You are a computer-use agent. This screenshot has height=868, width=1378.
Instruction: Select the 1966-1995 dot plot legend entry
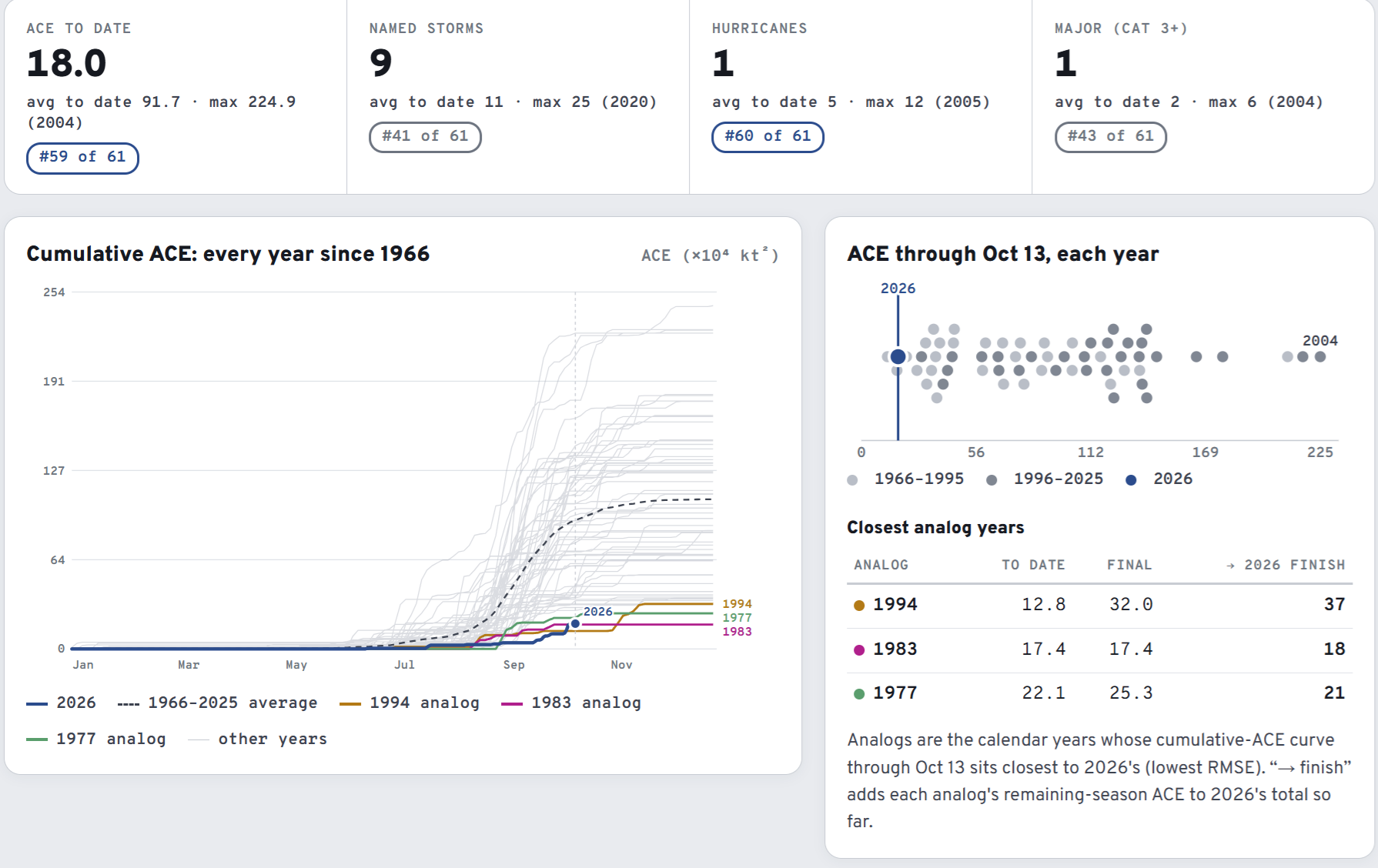pos(905,479)
